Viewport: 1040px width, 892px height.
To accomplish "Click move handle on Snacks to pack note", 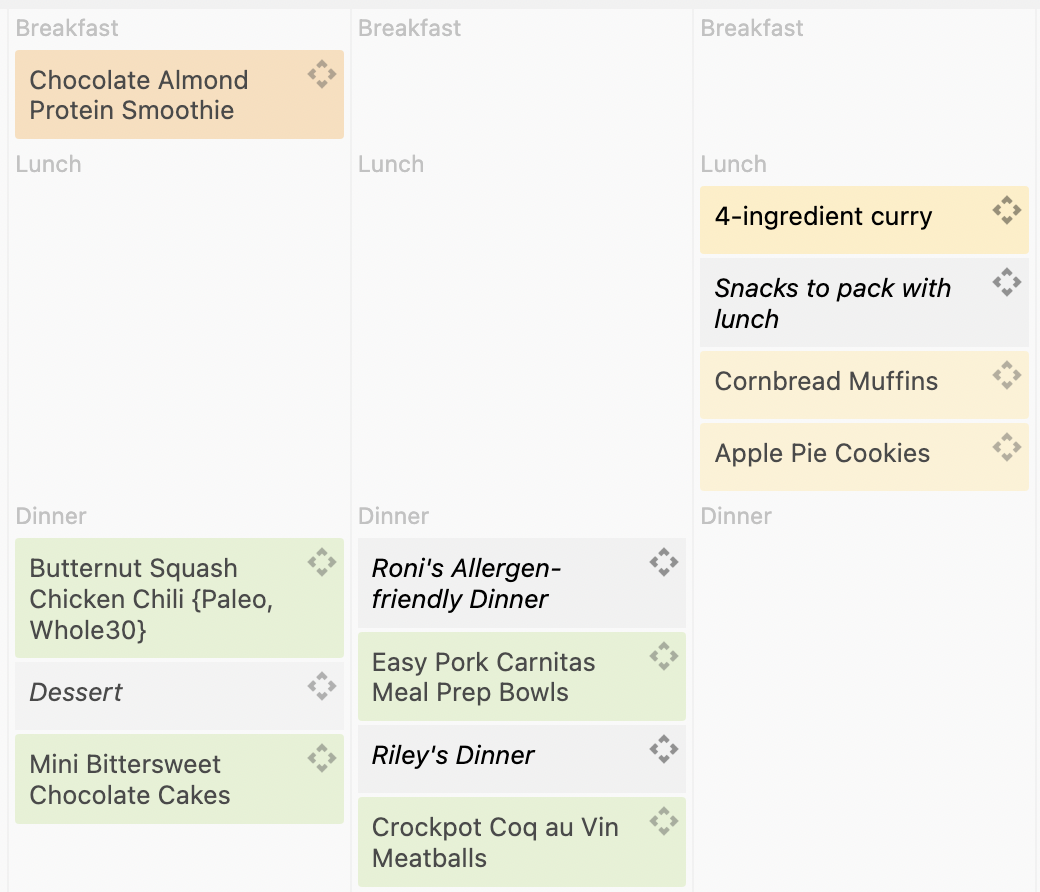I will [1006, 282].
